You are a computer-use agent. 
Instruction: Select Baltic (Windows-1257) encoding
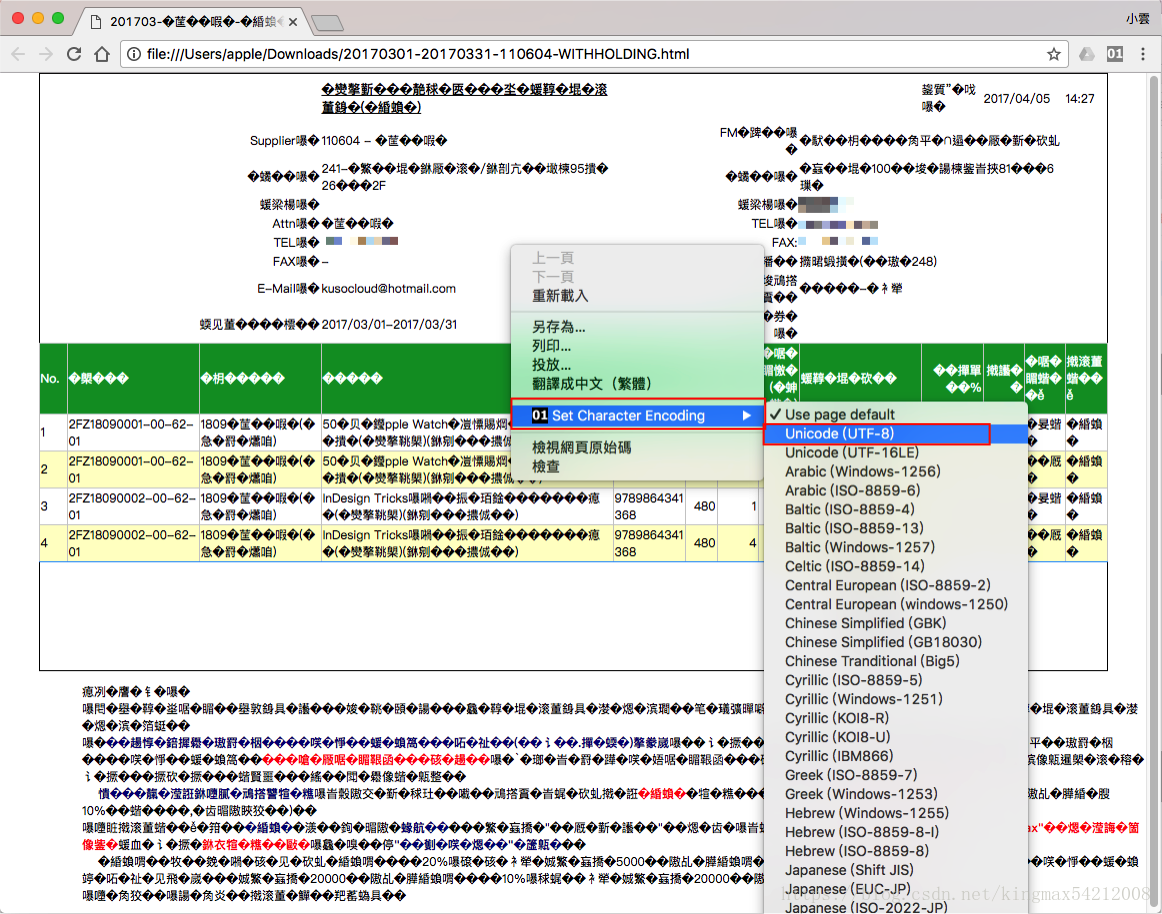(895, 547)
